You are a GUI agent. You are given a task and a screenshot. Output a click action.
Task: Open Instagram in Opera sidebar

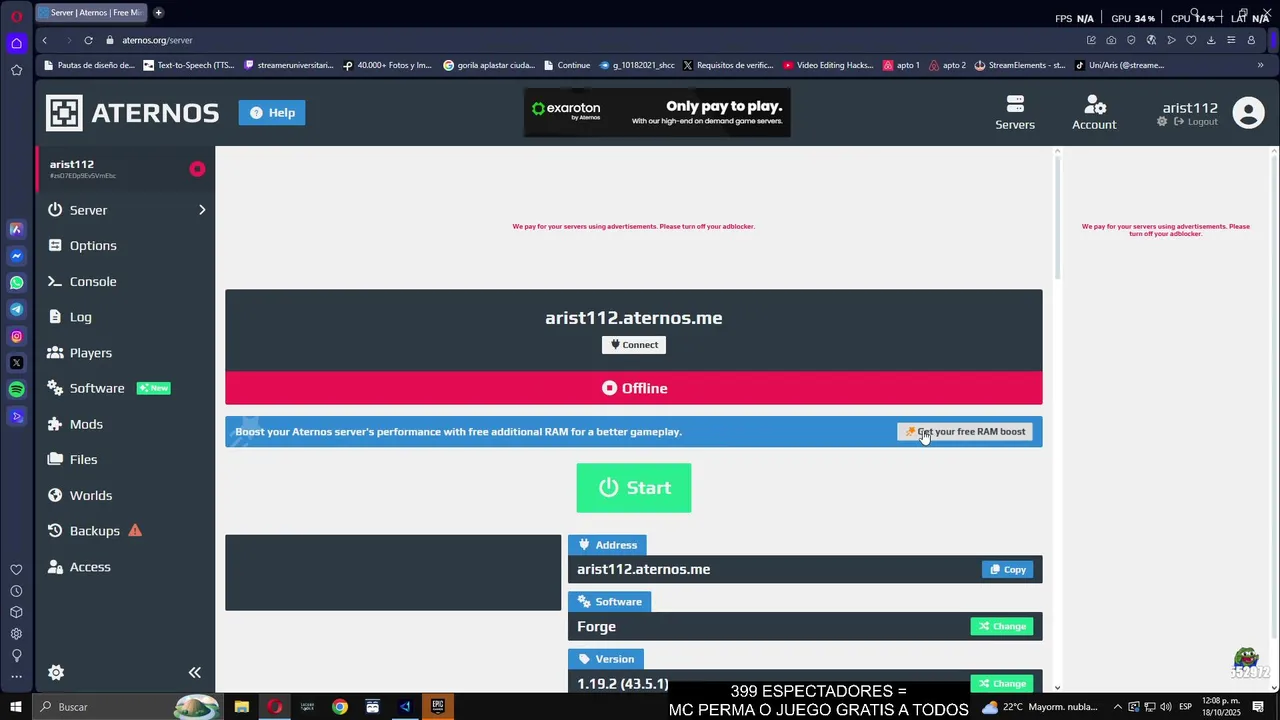(16, 337)
